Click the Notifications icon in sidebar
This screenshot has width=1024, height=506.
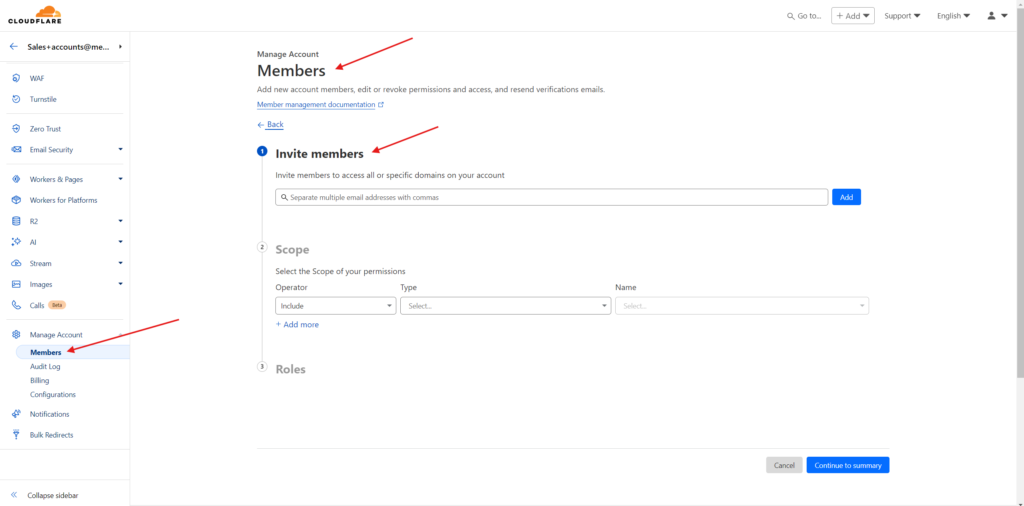16,414
